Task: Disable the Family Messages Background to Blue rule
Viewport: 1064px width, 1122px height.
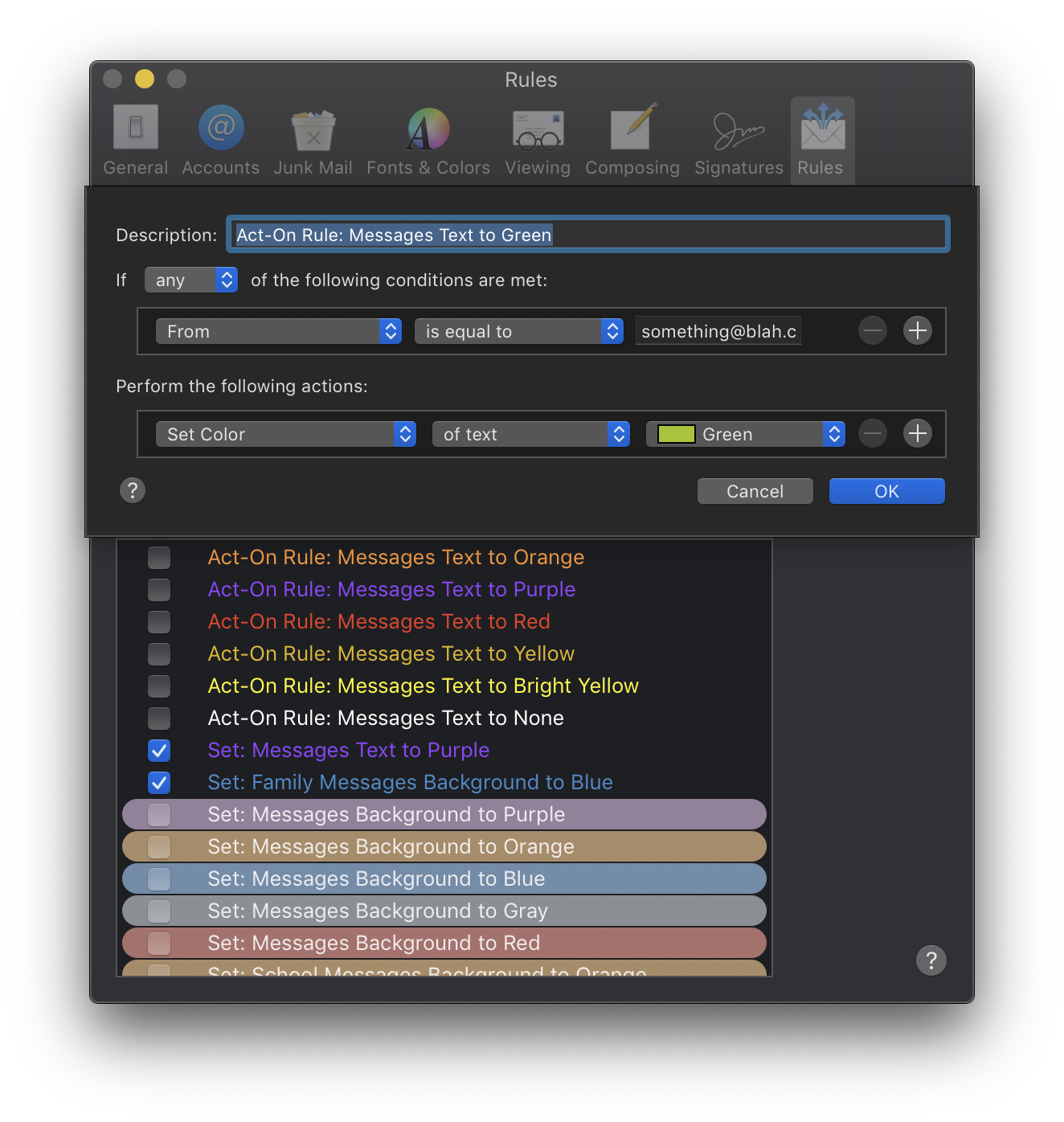Action: 159,782
